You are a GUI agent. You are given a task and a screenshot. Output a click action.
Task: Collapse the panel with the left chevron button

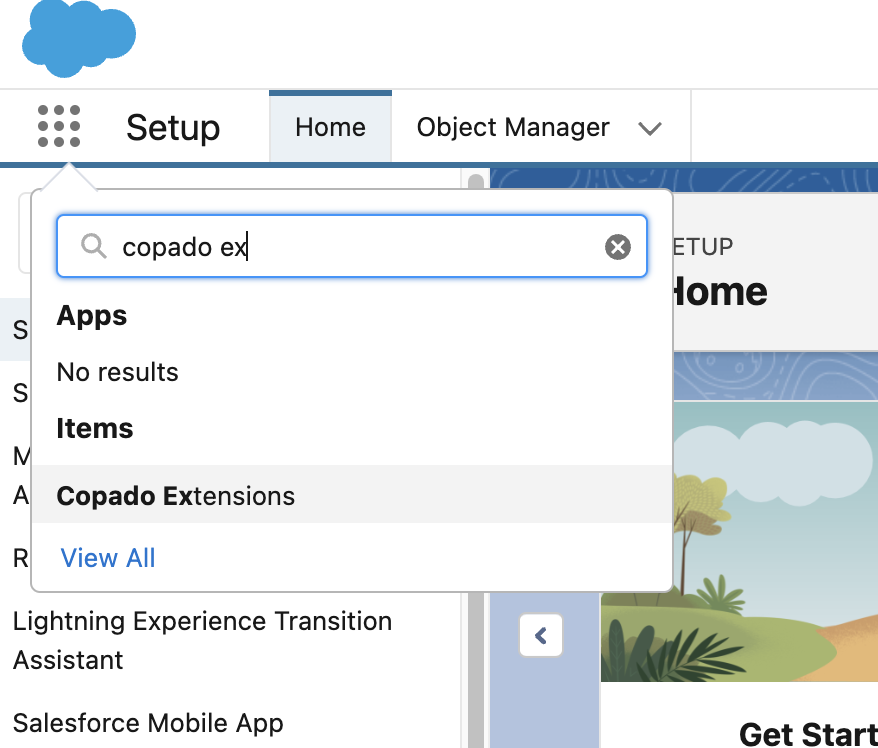tap(541, 635)
